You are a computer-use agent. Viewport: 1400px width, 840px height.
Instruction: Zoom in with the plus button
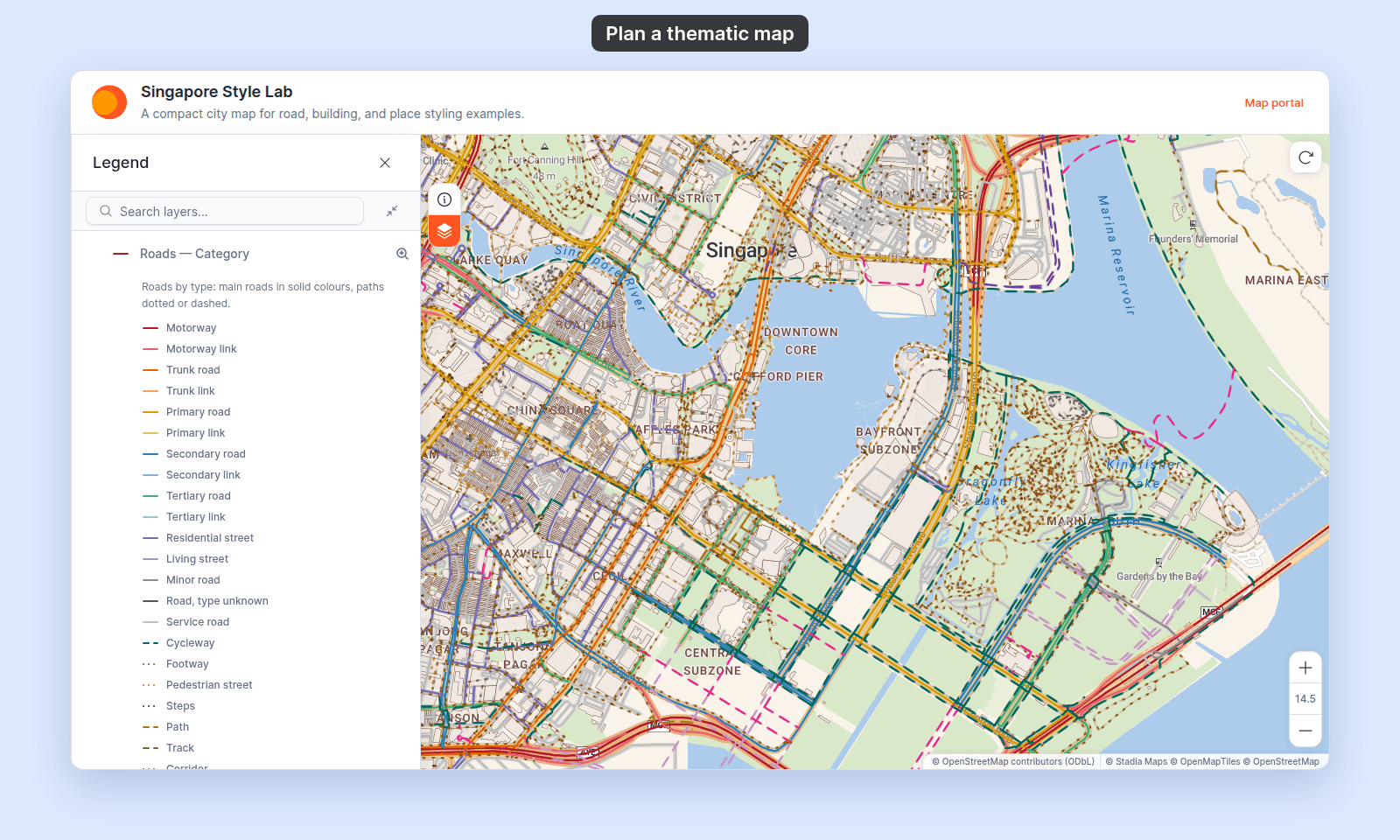(x=1305, y=668)
